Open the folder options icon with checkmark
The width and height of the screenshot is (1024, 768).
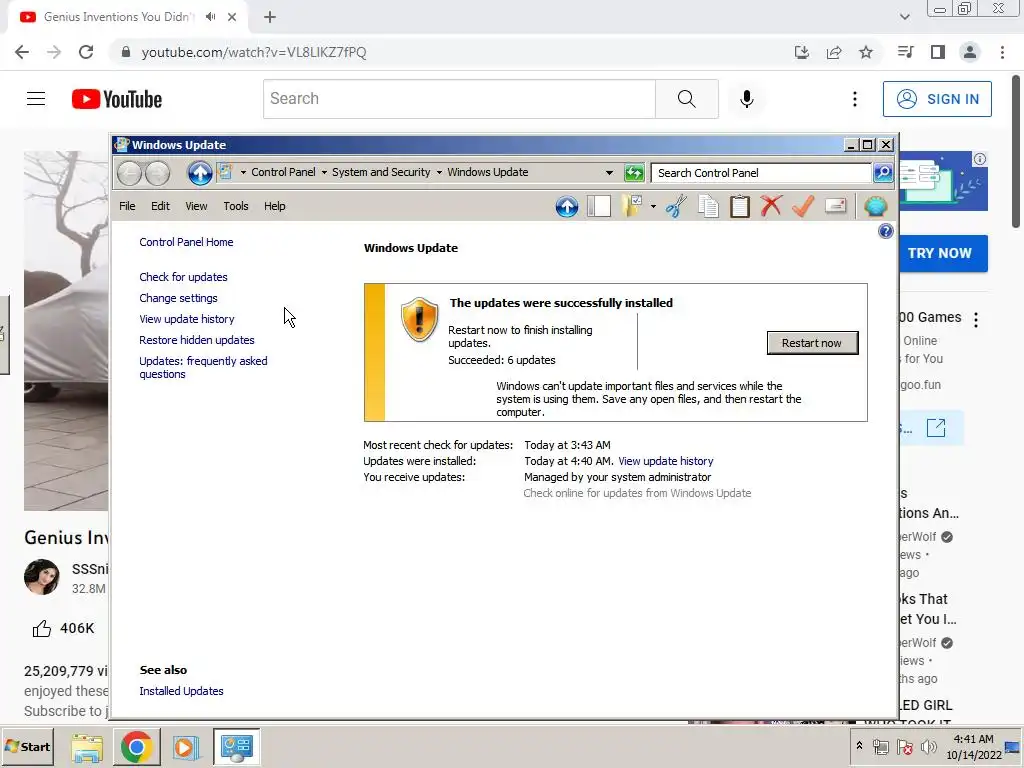pyautogui.click(x=632, y=206)
